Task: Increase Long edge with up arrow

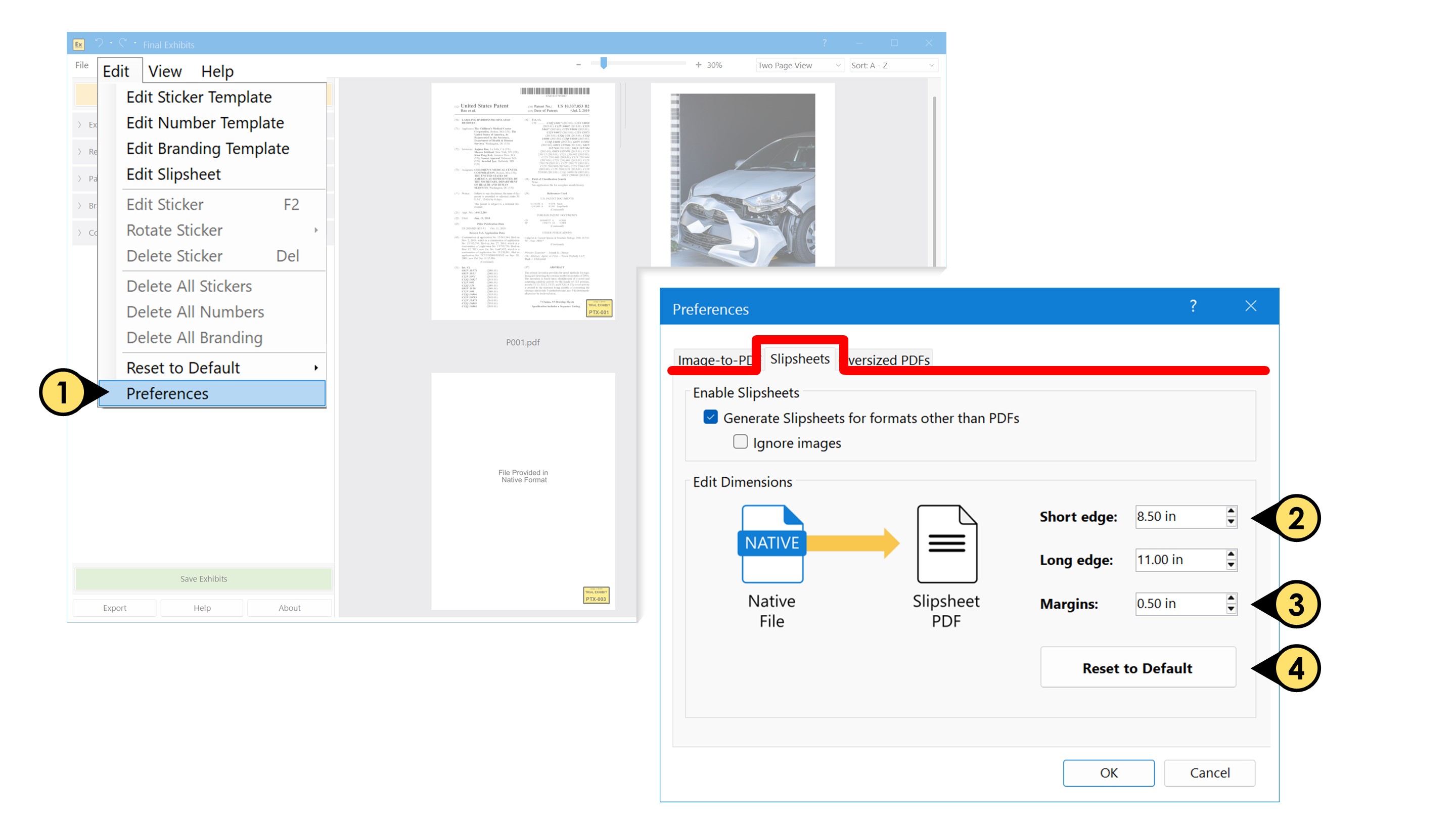Action: [x=1231, y=555]
